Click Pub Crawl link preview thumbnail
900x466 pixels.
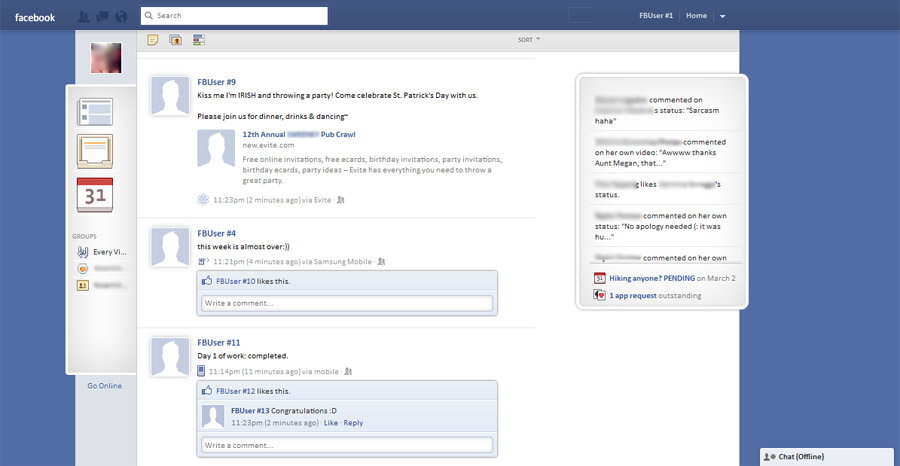[x=216, y=148]
